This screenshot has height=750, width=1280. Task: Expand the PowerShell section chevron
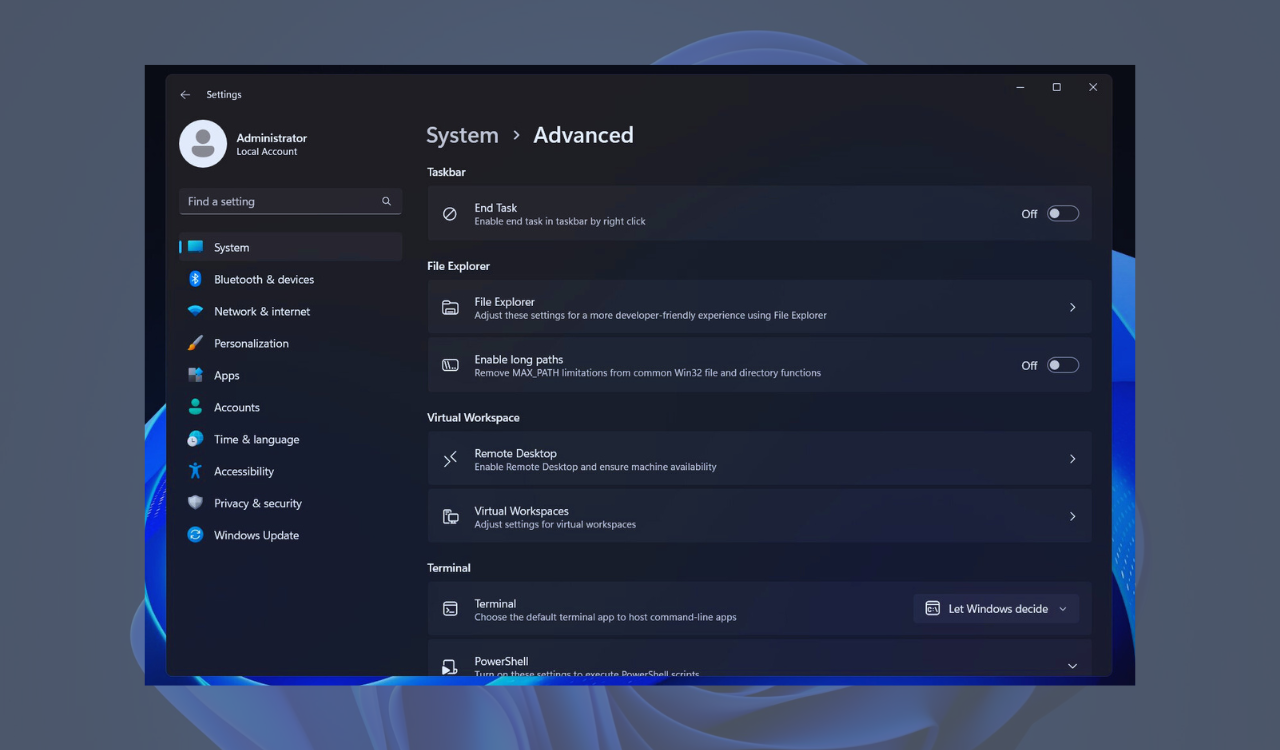[1072, 666]
